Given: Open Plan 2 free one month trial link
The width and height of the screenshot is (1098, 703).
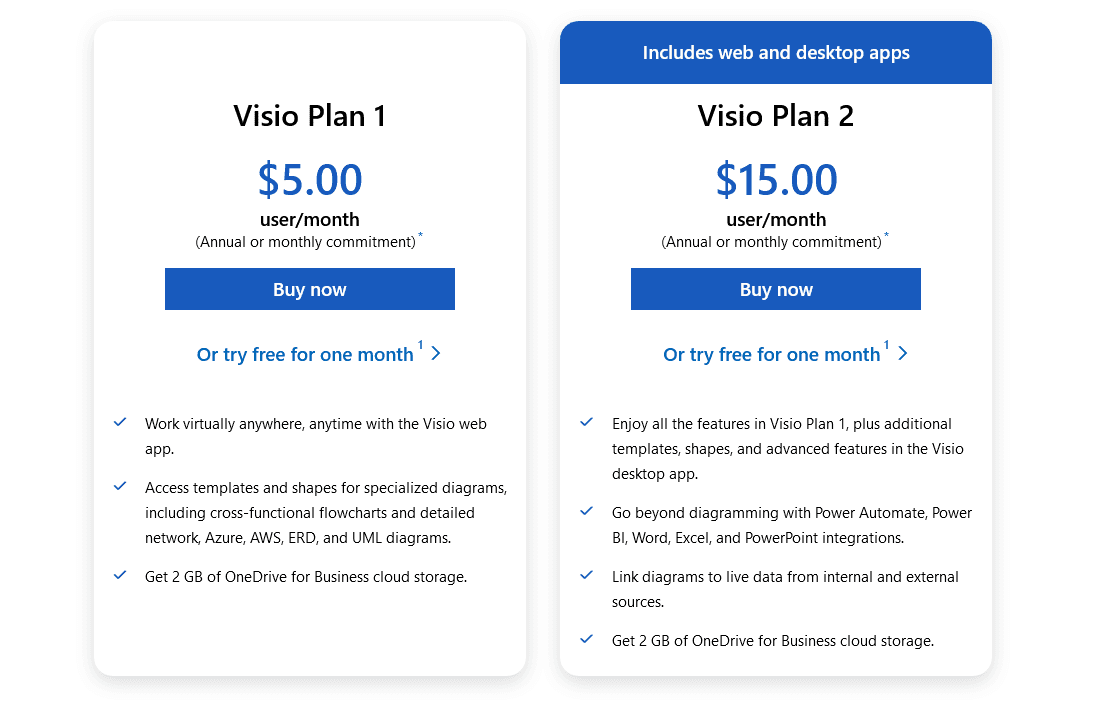Looking at the screenshot, I should (x=771, y=354).
